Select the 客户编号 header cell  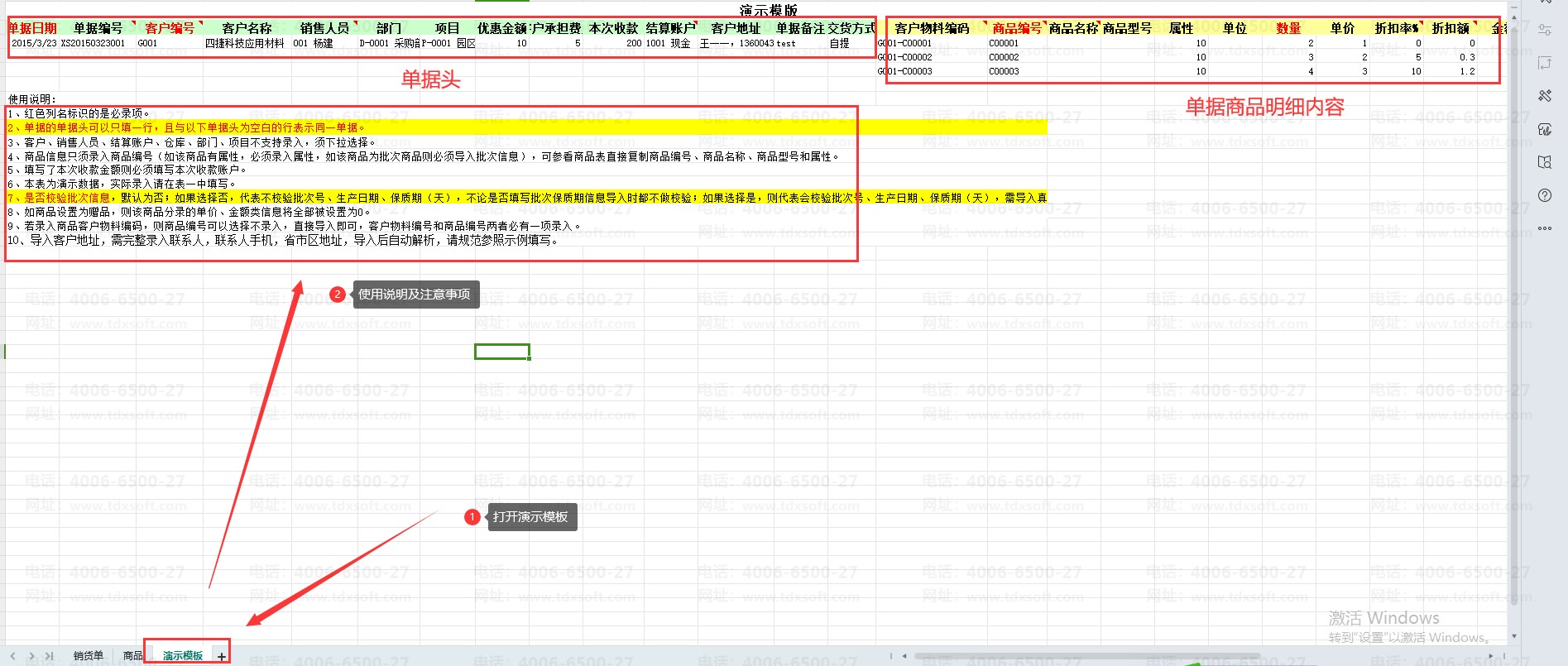coord(170,28)
